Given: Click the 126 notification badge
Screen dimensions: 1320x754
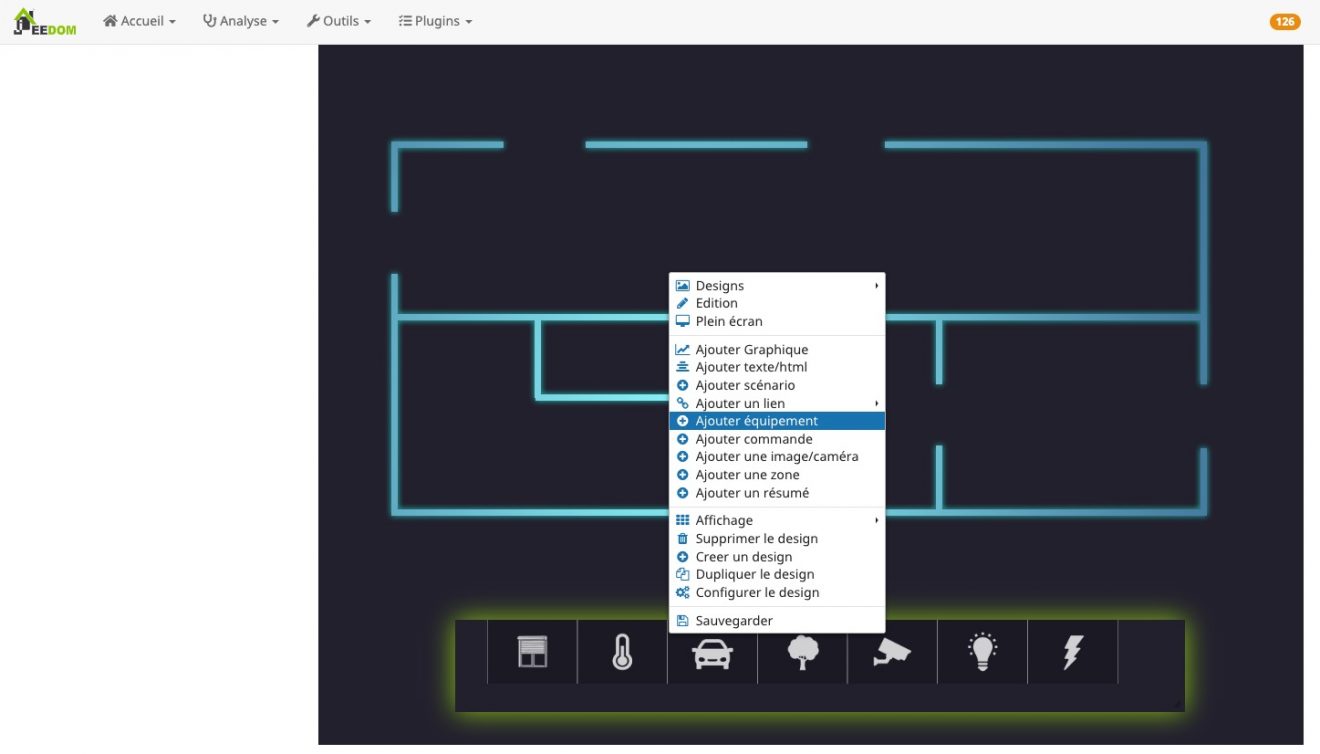Looking at the screenshot, I should point(1285,20).
